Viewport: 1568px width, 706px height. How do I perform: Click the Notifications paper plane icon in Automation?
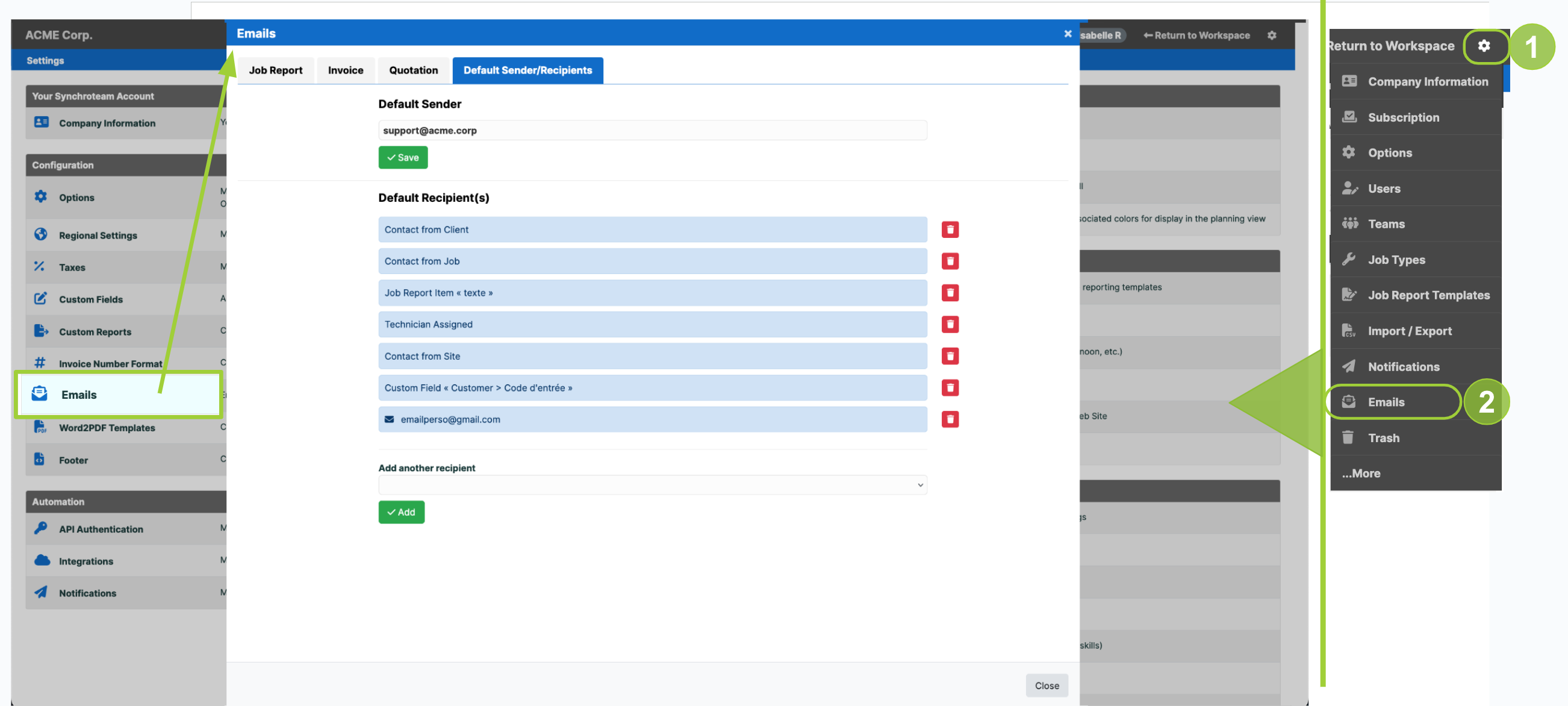coord(41,592)
